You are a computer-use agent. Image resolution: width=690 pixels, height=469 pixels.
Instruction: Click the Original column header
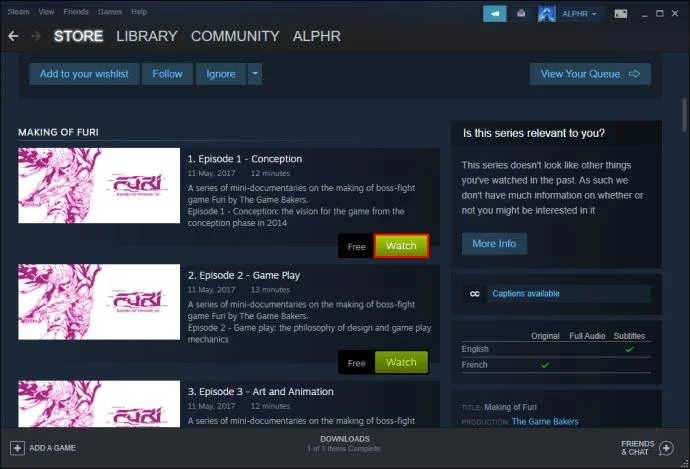(x=545, y=336)
